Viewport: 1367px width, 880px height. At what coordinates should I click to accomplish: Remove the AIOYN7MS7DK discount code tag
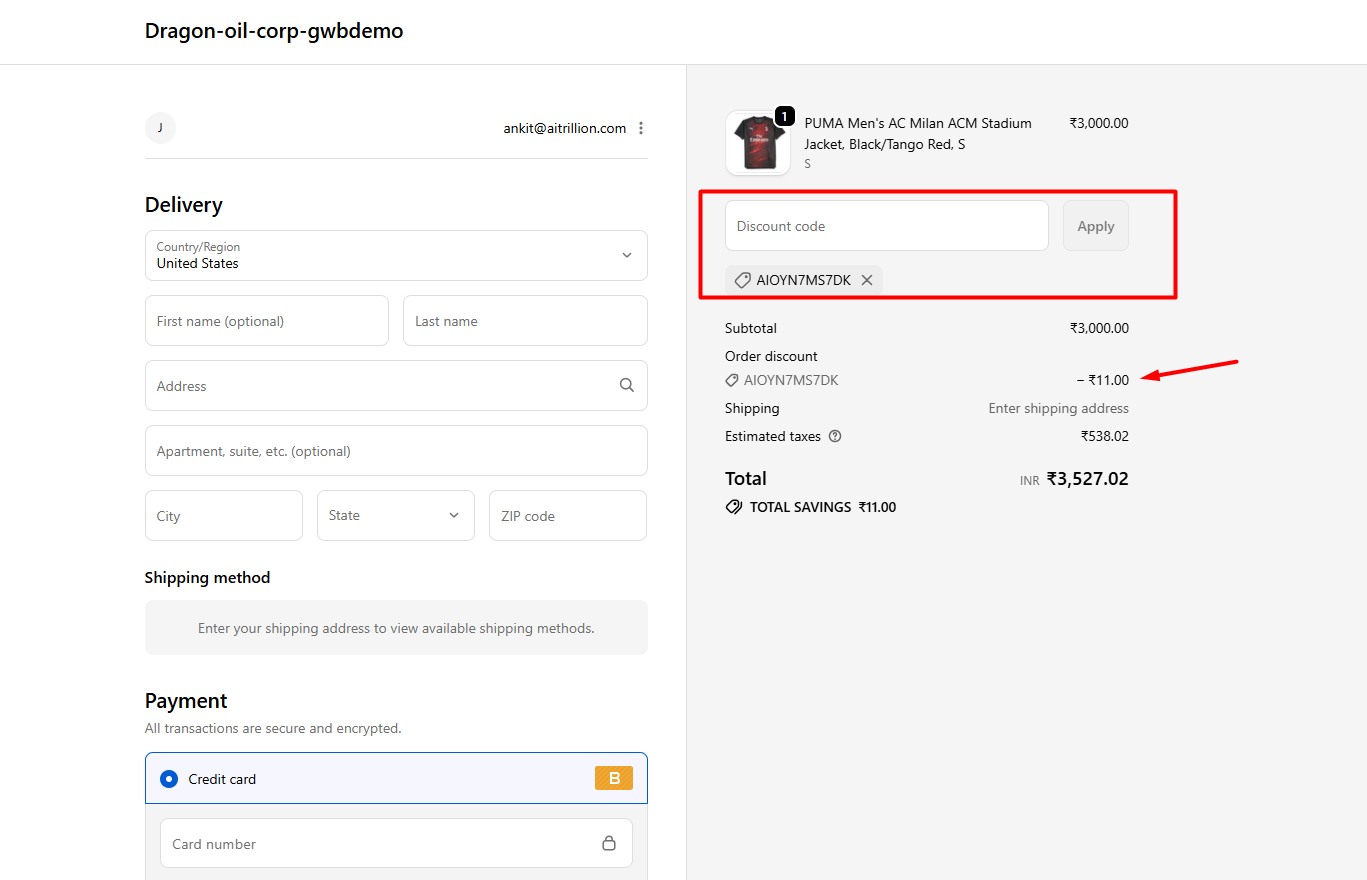pos(867,280)
